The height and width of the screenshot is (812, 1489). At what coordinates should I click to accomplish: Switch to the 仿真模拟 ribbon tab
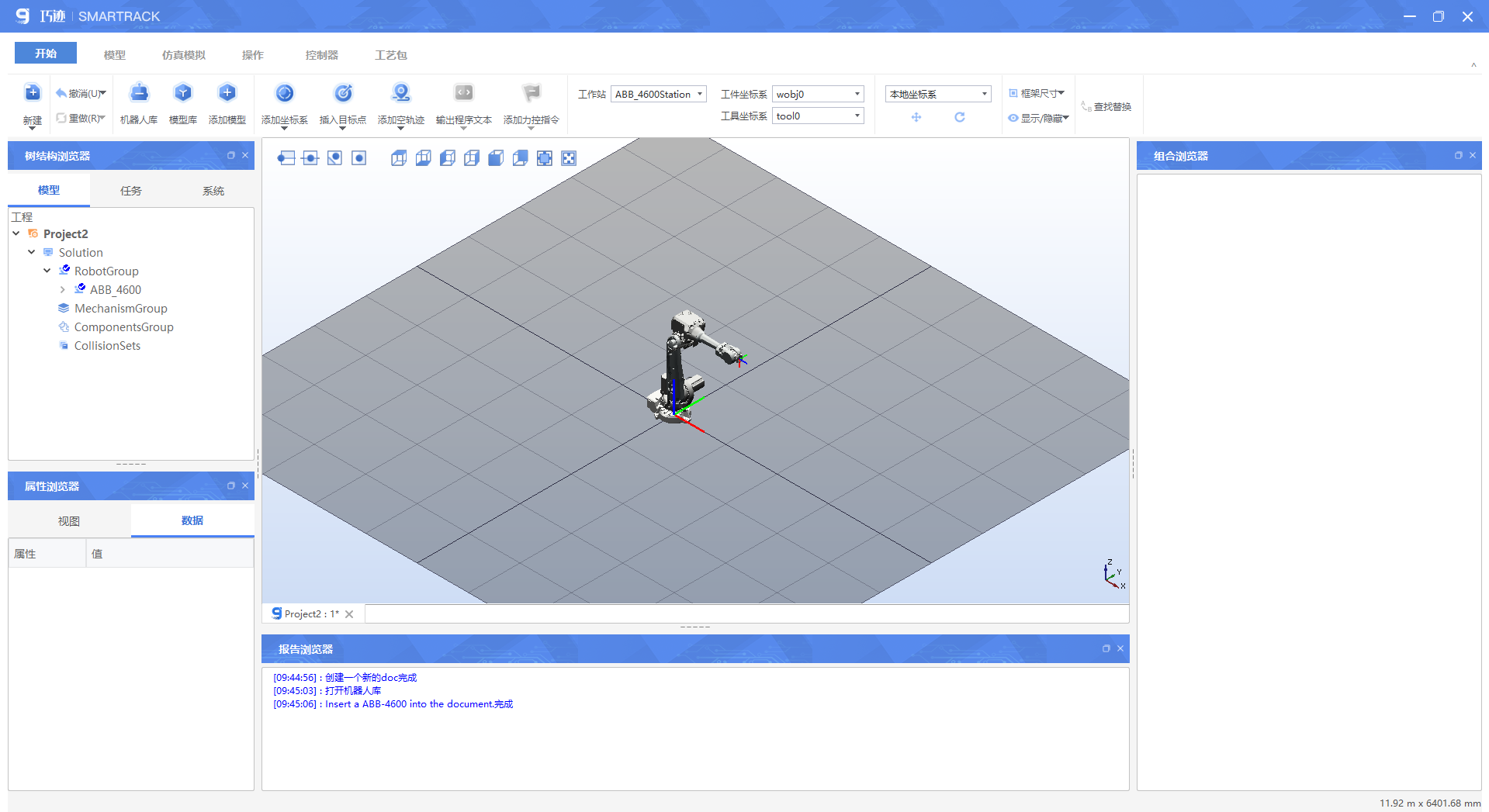pos(184,55)
